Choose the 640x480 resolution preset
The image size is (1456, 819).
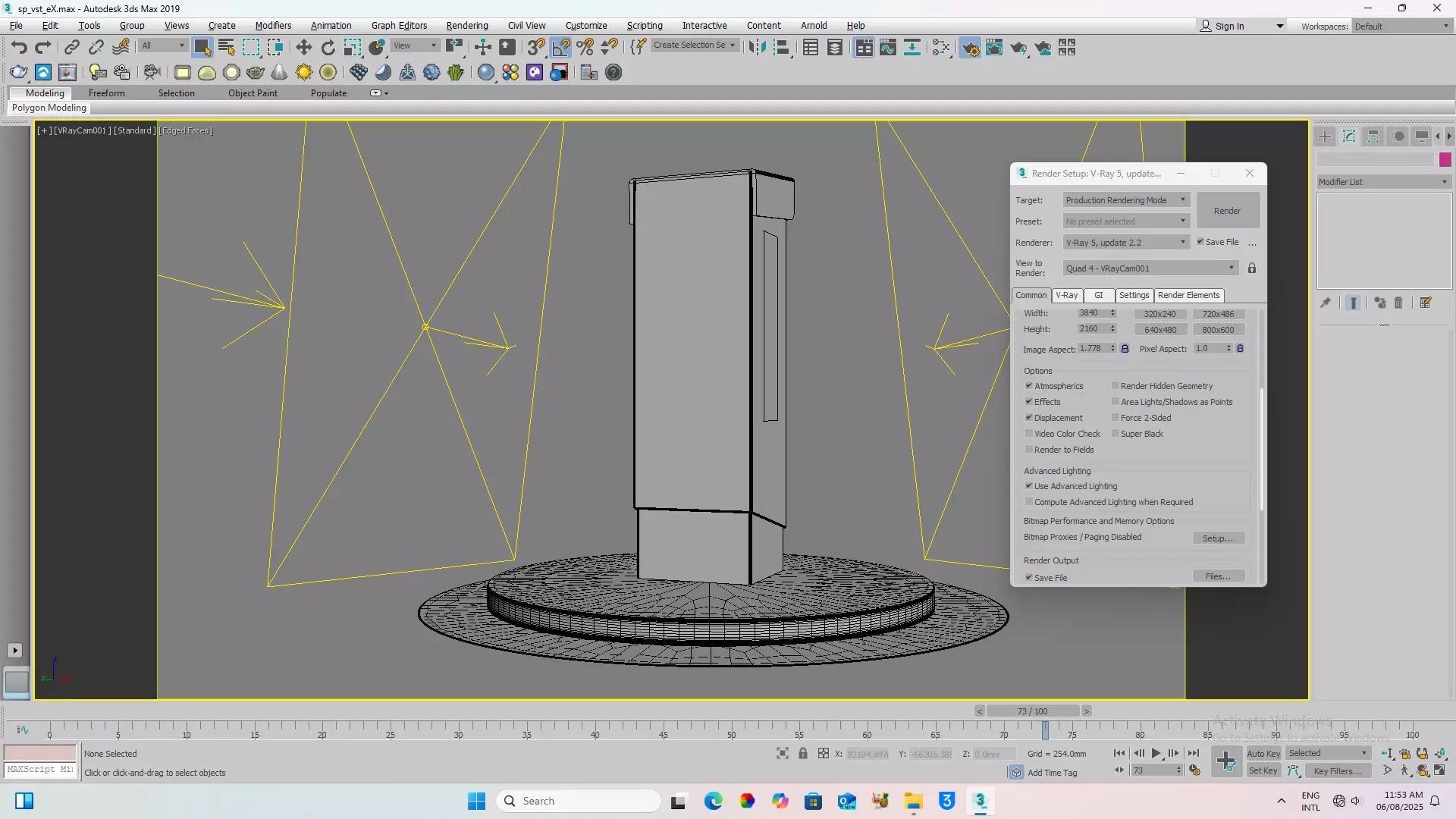pos(1159,330)
